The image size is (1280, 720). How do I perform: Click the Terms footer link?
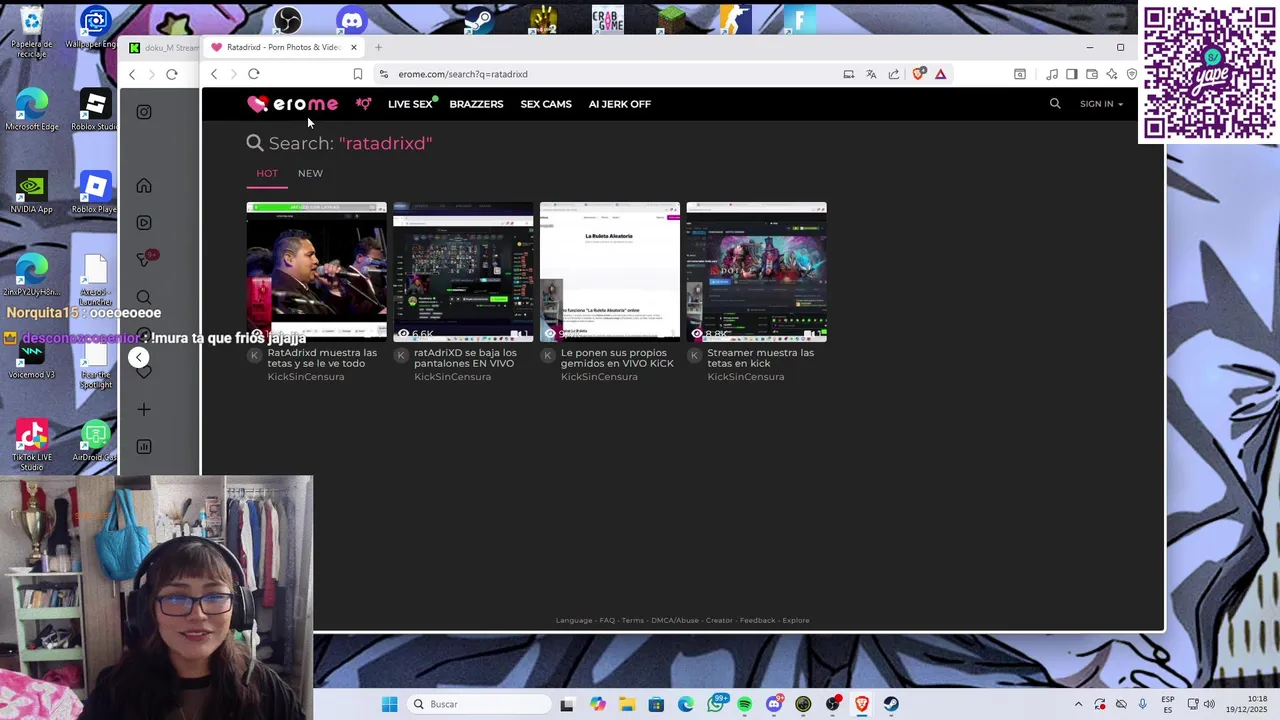pyautogui.click(x=633, y=620)
